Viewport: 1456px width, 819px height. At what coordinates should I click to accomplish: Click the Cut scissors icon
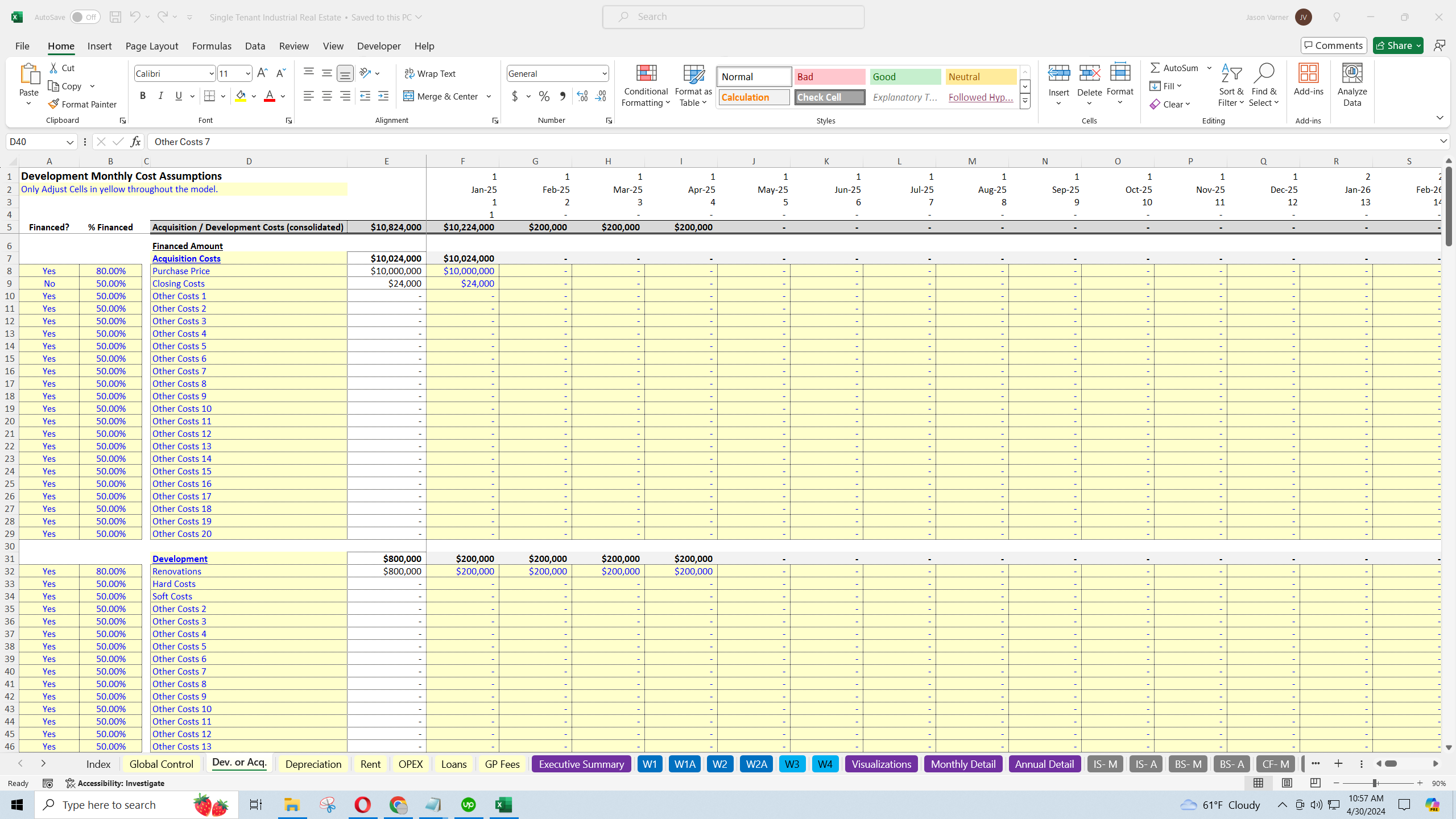point(53,68)
